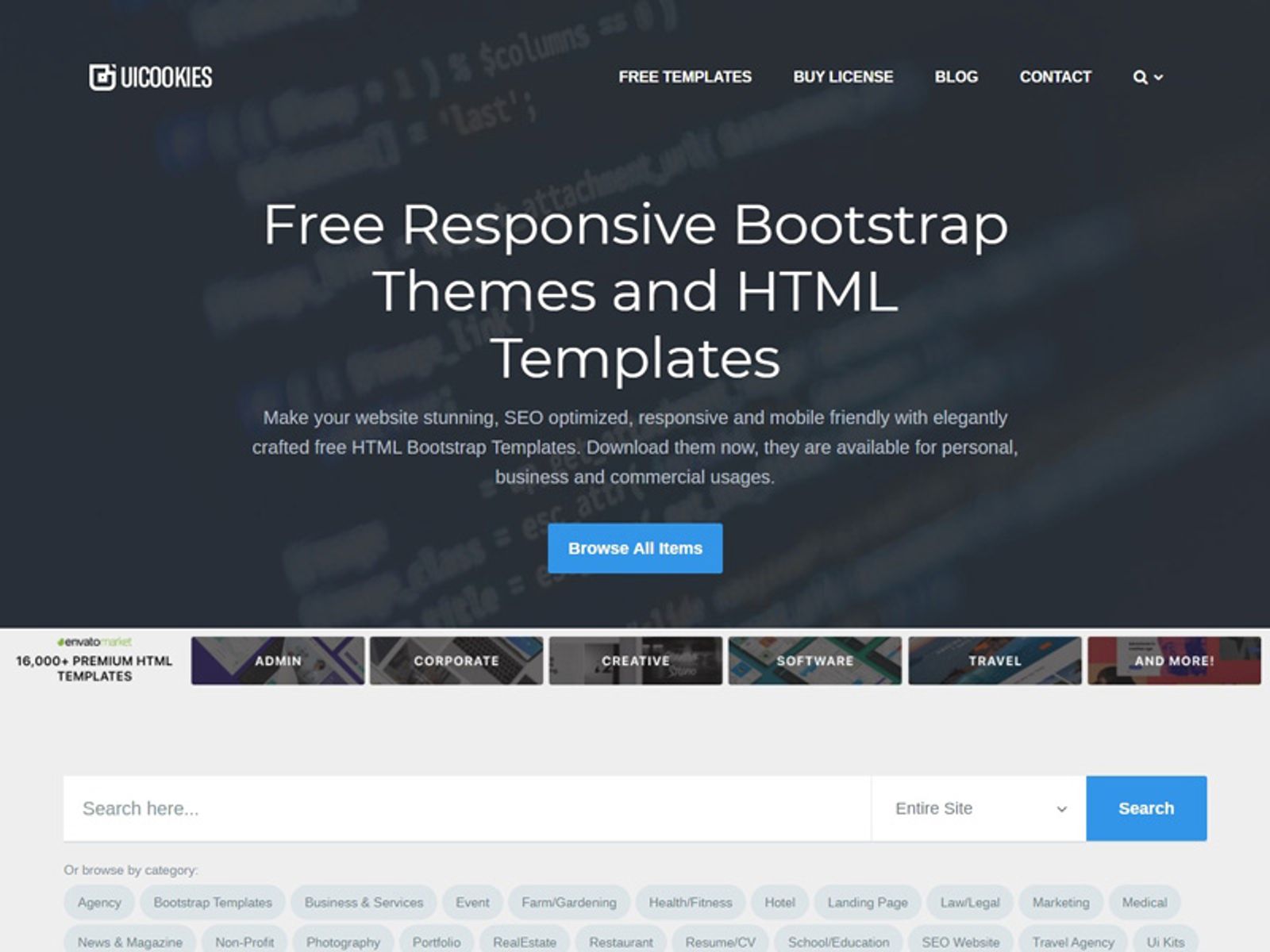This screenshot has height=952, width=1270.
Task: Select the Non-Profit category tag
Action: (x=244, y=941)
